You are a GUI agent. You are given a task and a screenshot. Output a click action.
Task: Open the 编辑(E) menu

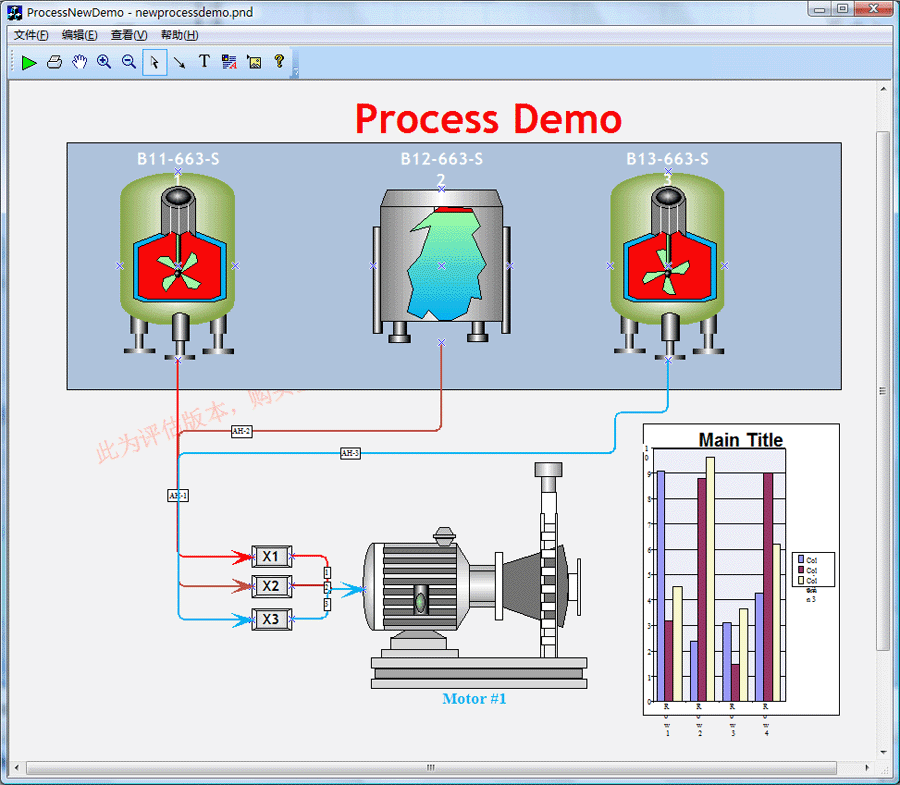80,35
